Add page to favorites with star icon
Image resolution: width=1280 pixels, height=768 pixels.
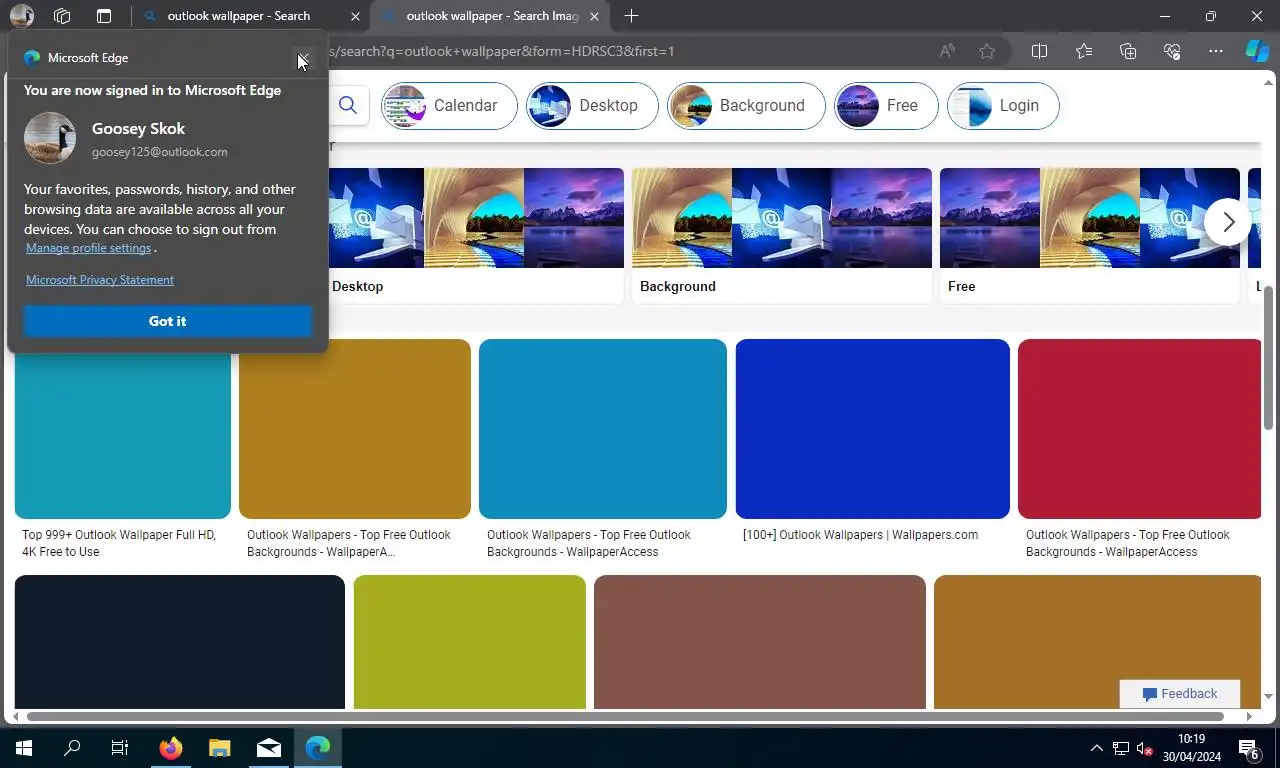point(987,51)
